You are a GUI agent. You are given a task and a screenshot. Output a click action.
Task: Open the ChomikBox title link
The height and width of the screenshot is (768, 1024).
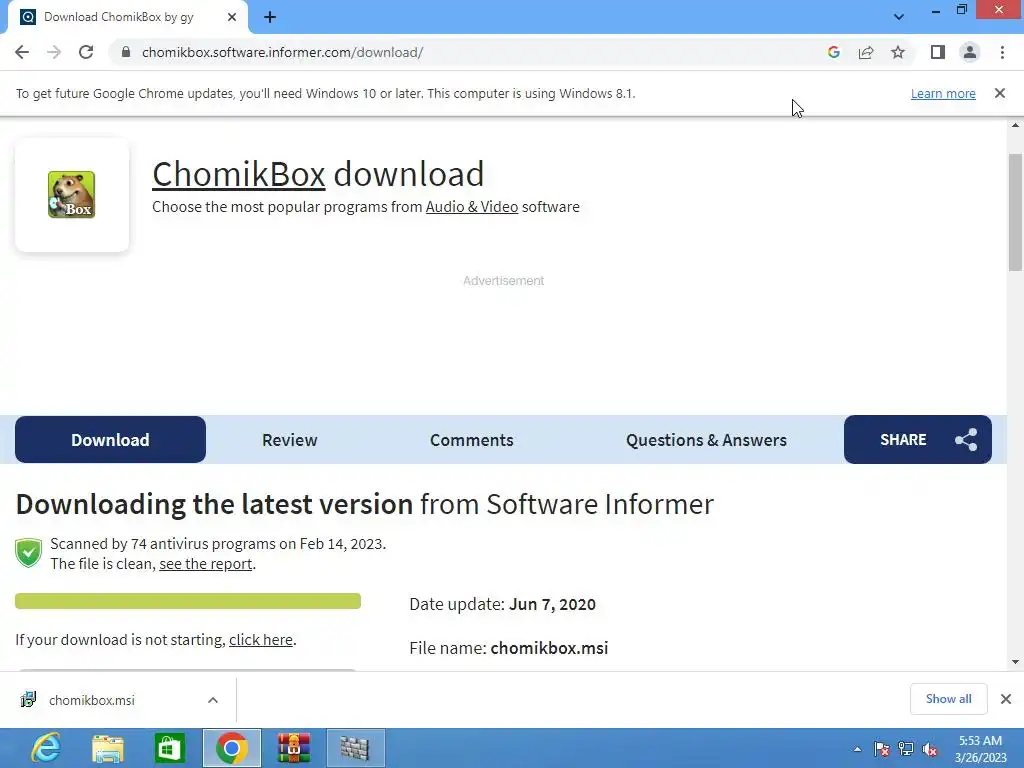point(238,174)
